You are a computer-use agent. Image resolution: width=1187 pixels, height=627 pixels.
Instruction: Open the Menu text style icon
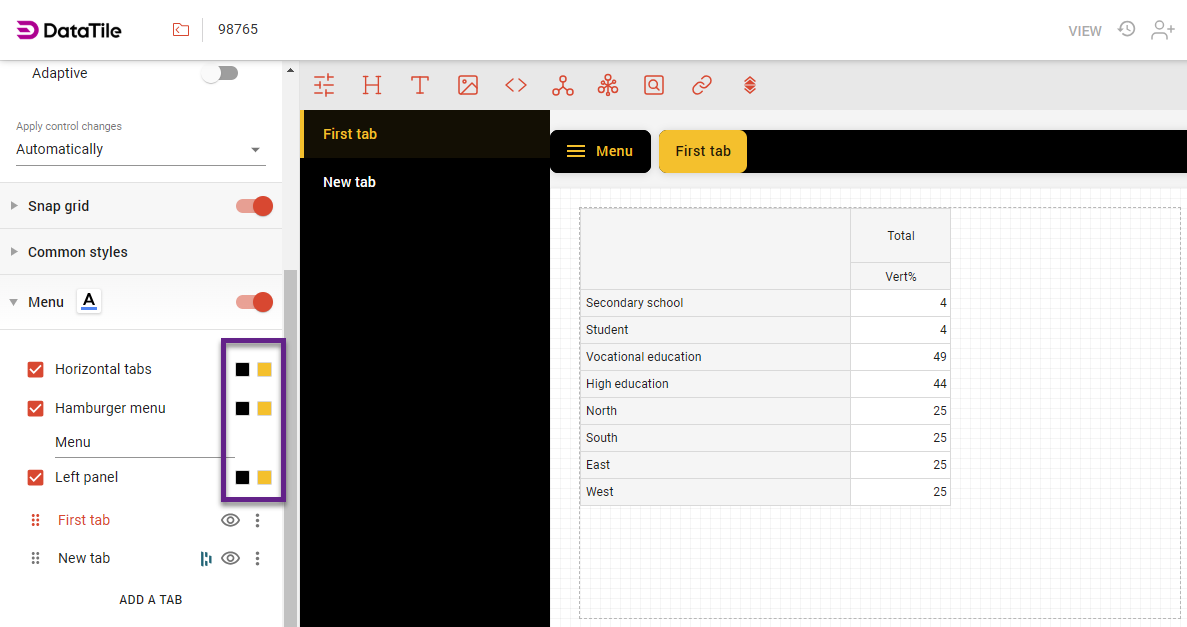point(89,301)
